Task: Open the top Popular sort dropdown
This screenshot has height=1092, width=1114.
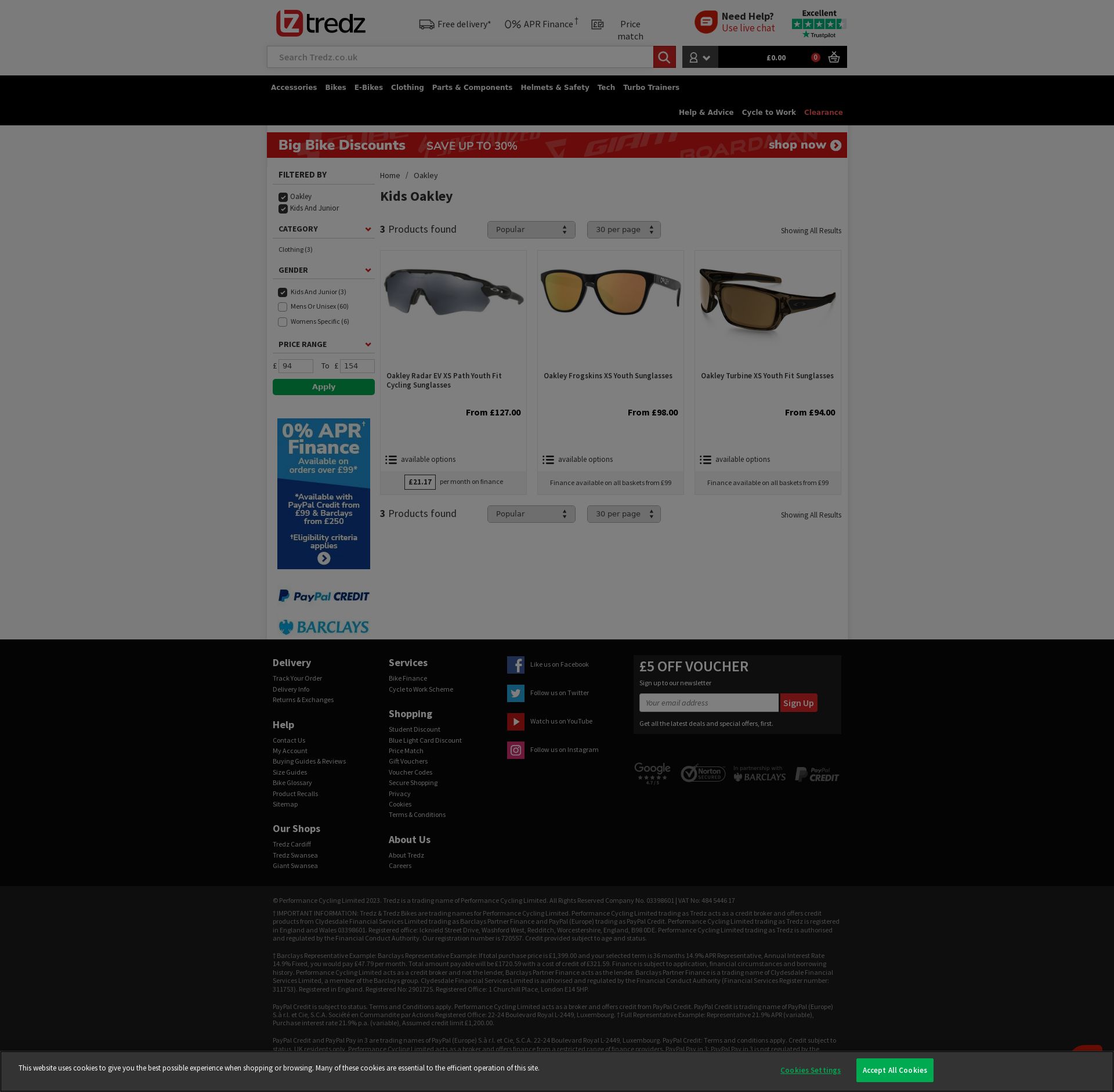Action: [531, 230]
